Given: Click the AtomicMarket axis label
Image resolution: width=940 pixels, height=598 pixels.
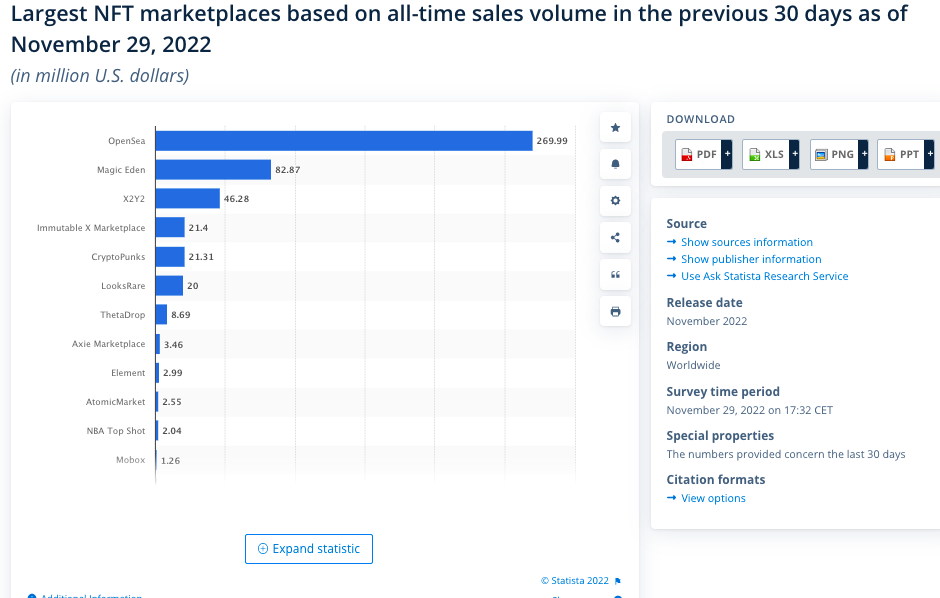Looking at the screenshot, I should click(115, 402).
